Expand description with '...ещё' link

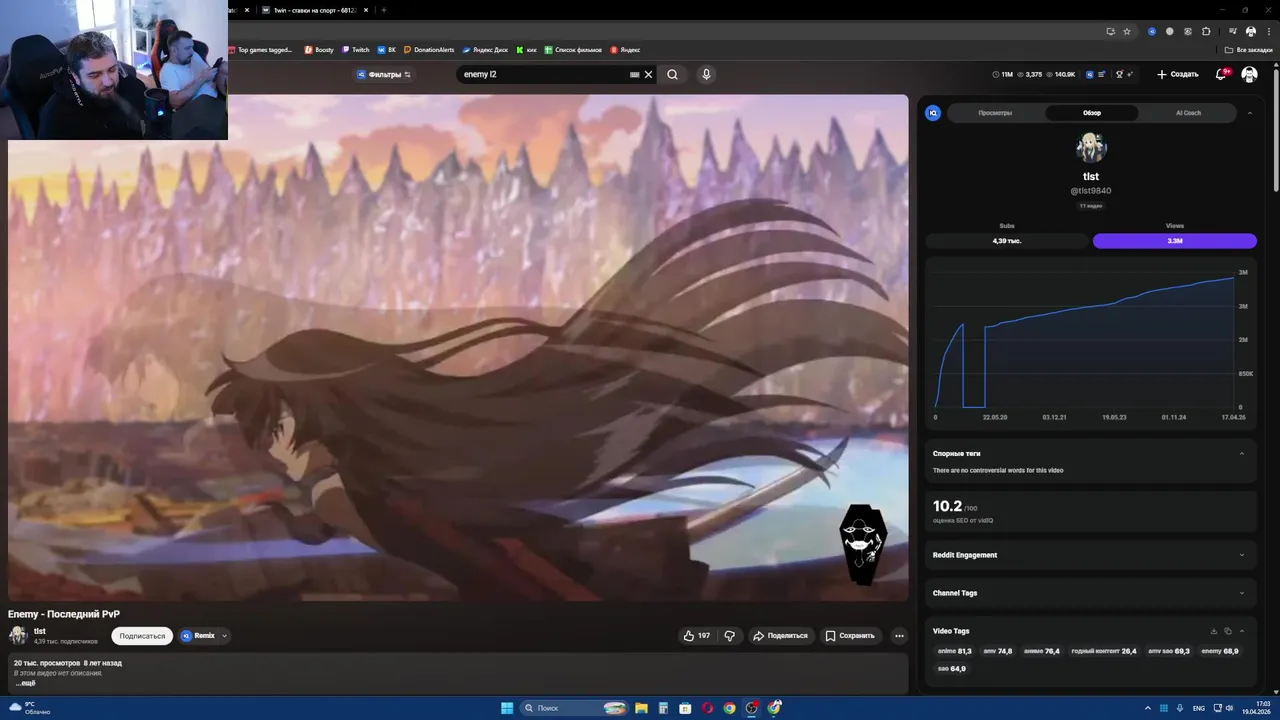pos(25,683)
